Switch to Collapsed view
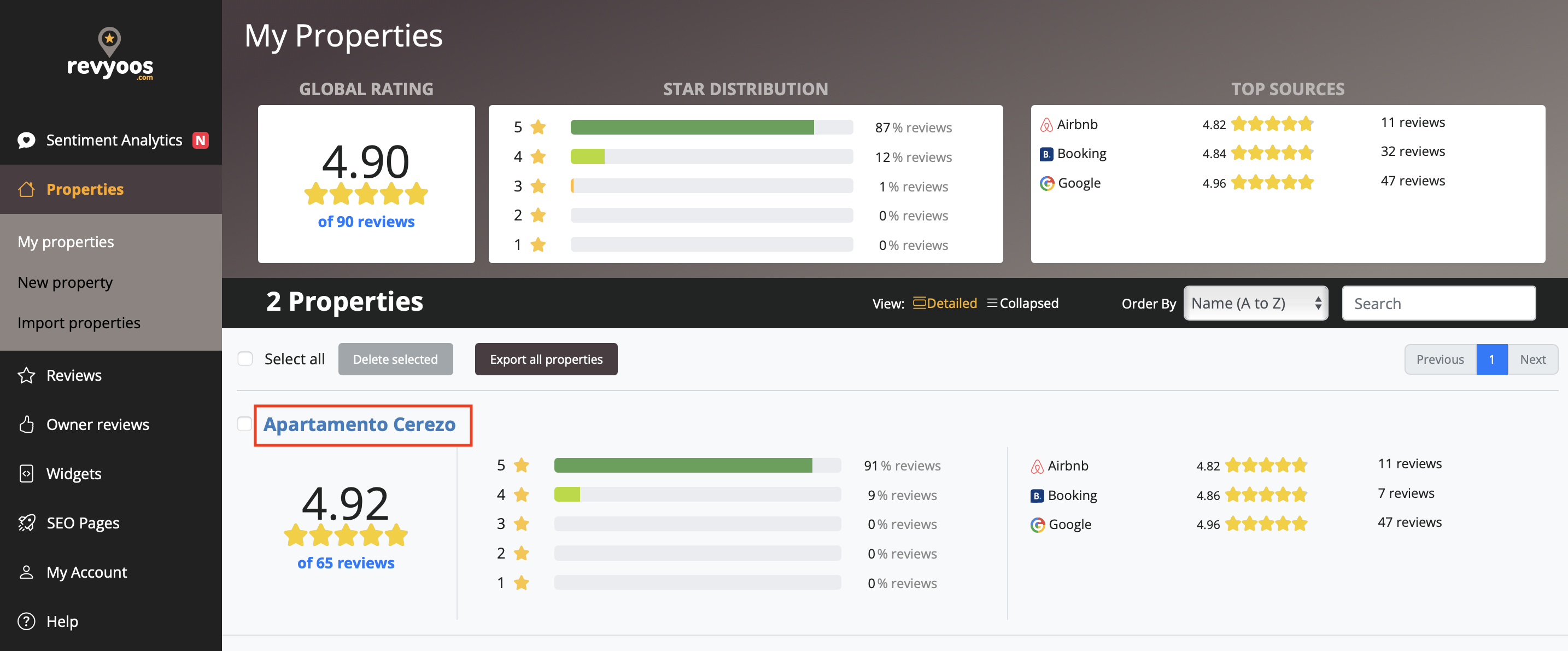 tap(1023, 303)
